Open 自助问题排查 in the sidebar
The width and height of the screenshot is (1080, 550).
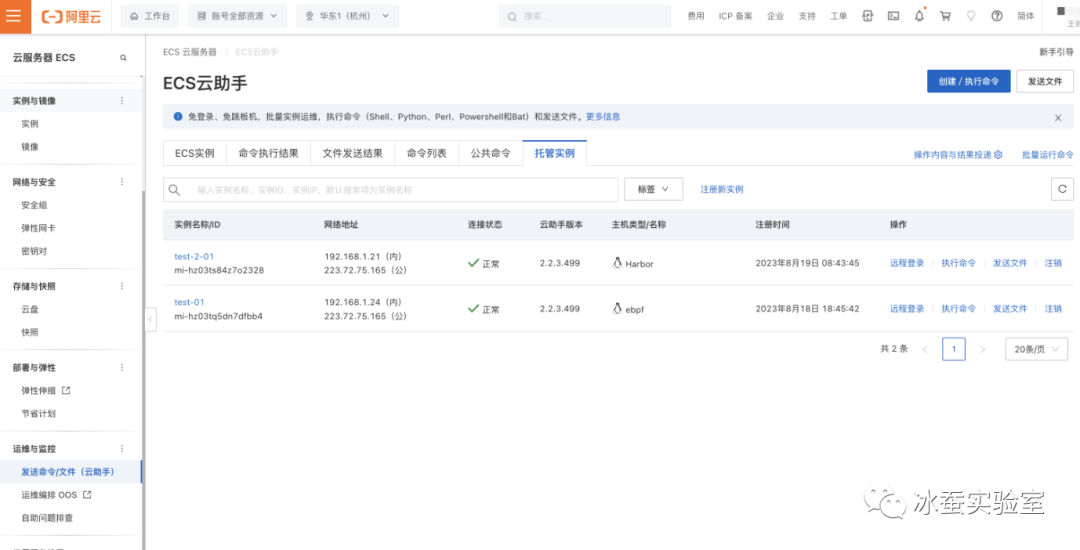point(47,517)
